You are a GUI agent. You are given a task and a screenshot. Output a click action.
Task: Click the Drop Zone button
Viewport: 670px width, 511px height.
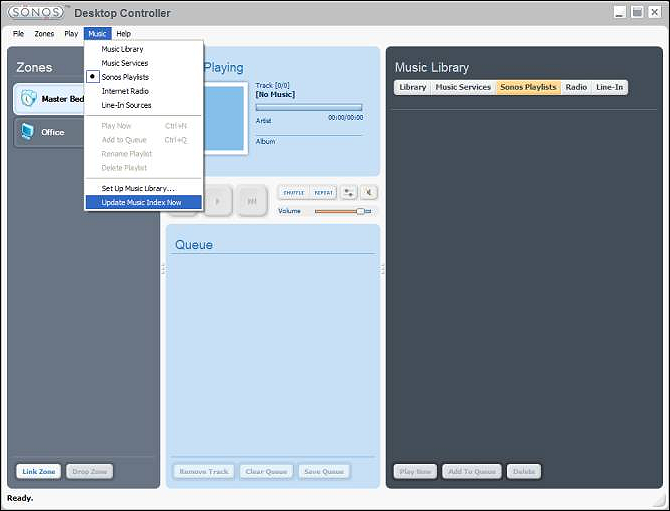point(90,472)
